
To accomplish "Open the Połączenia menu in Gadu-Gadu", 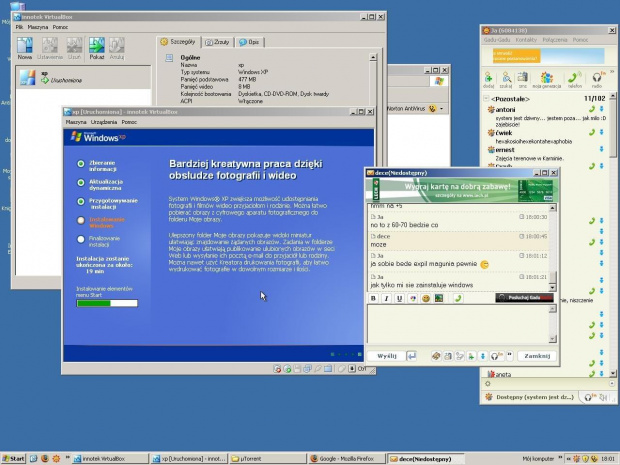I will [555, 40].
